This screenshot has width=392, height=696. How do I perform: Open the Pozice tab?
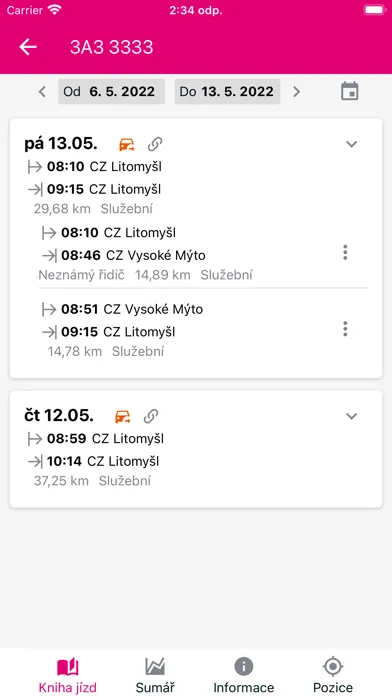[333, 675]
